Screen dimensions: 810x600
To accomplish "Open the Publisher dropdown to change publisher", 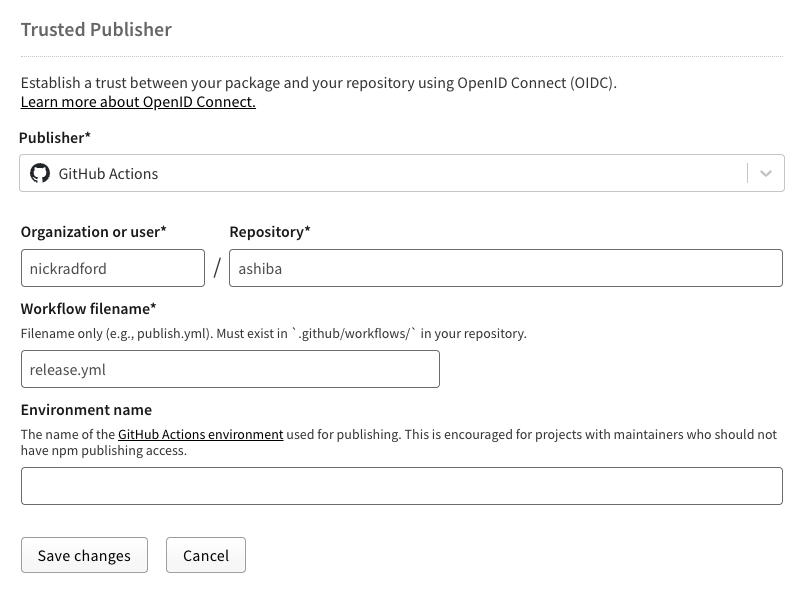I will [x=400, y=173].
